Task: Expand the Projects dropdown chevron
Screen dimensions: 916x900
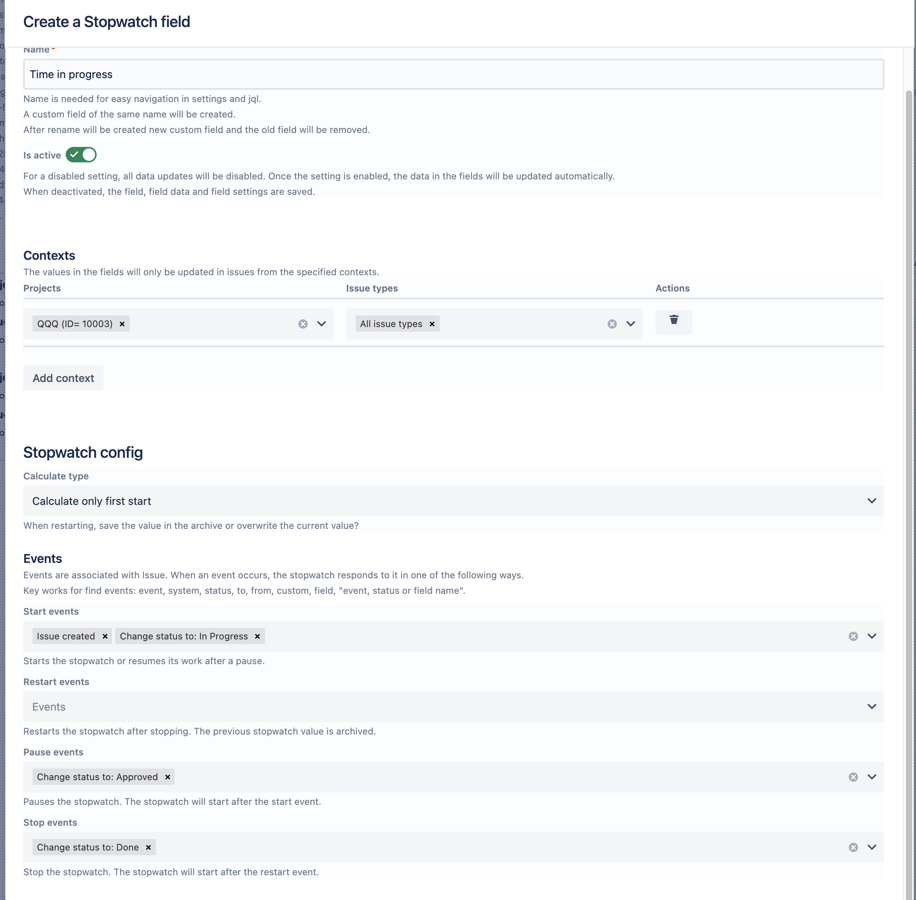Action: (322, 324)
